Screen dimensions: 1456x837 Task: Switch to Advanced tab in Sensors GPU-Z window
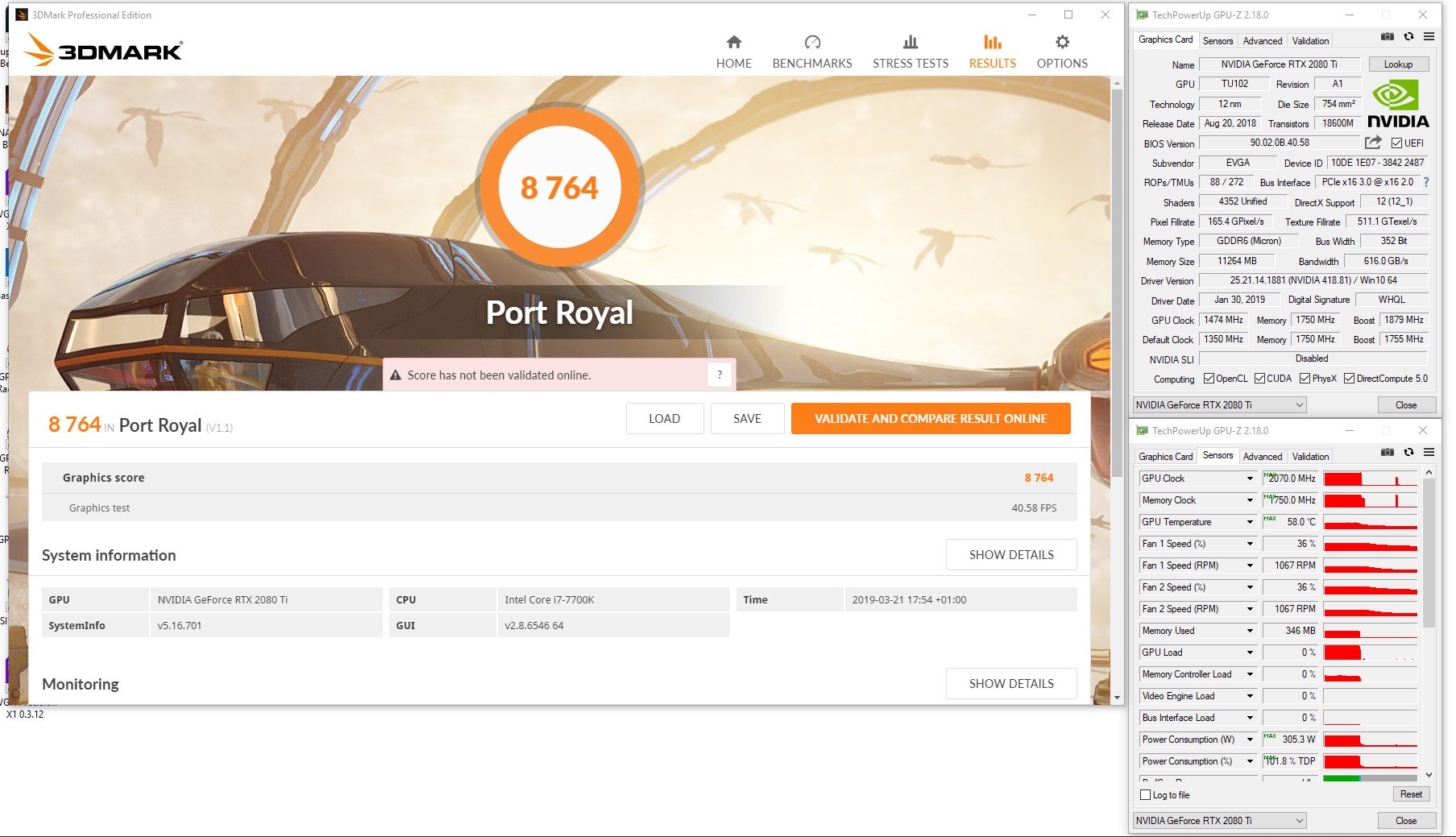coord(1263,456)
